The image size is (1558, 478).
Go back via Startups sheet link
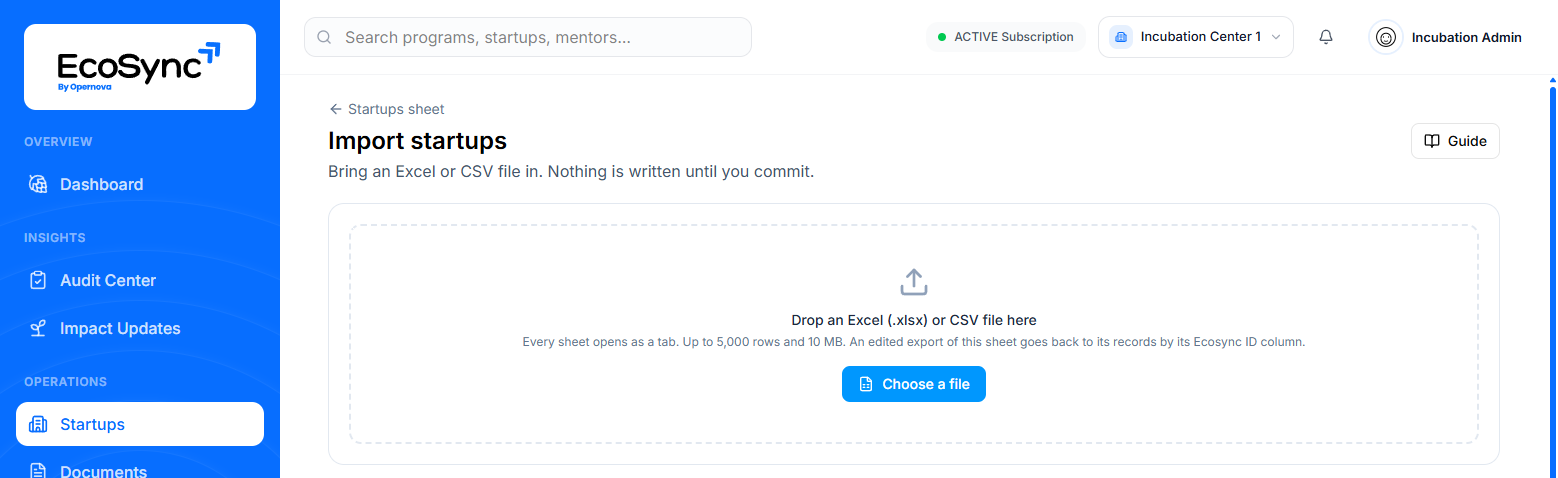[x=387, y=109]
